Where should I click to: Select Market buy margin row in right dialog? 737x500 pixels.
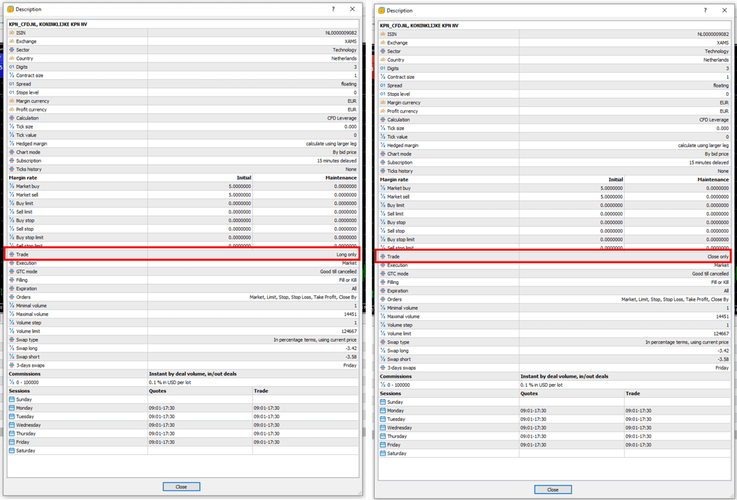tap(553, 188)
